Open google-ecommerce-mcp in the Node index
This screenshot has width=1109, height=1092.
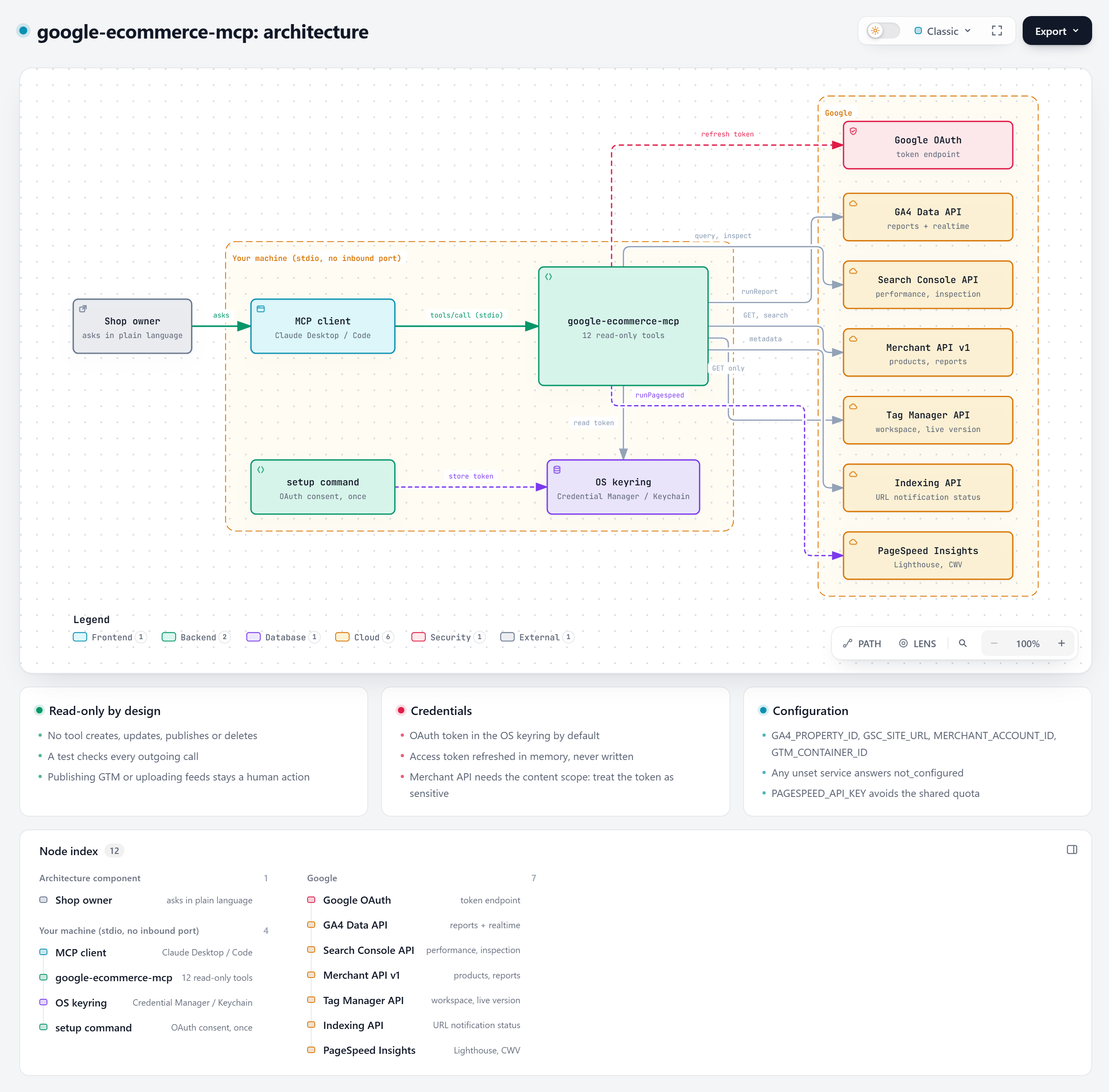point(146,977)
